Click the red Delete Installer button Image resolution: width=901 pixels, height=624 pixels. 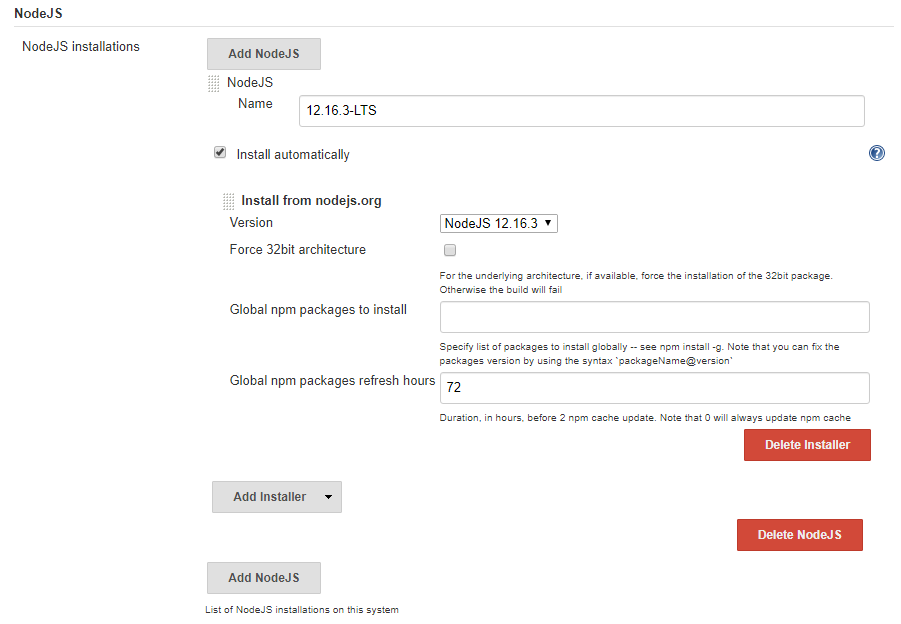807,445
